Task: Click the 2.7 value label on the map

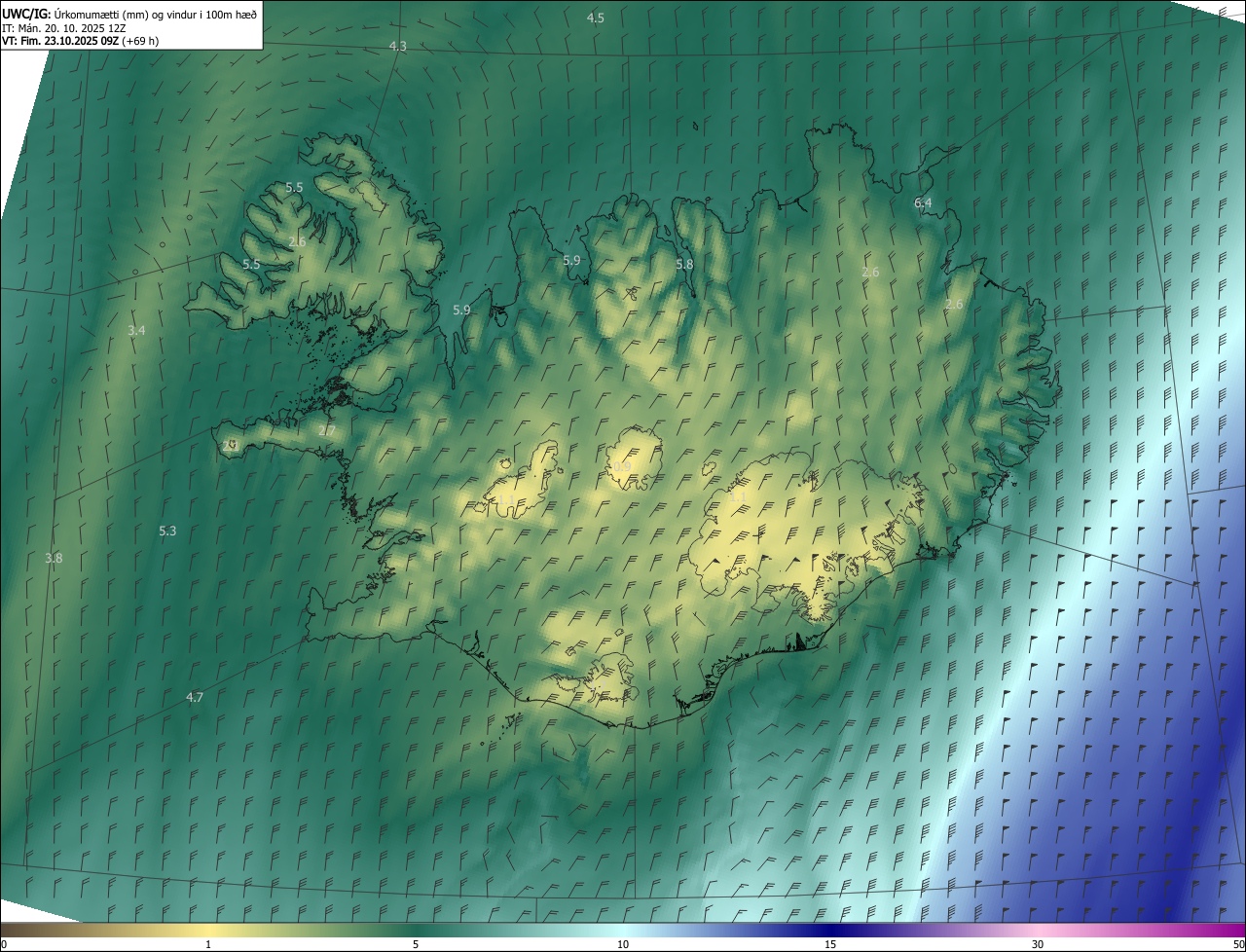Action: point(326,431)
